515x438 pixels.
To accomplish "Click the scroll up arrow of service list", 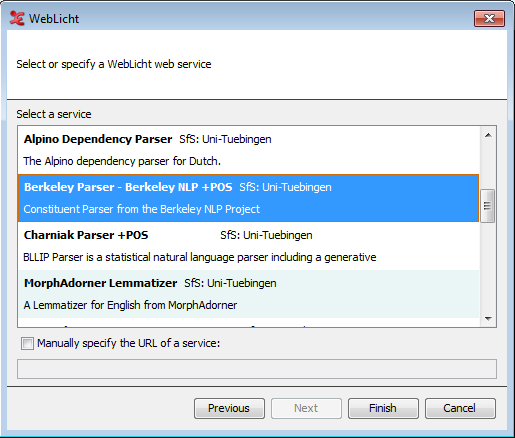I will coord(488,135).
